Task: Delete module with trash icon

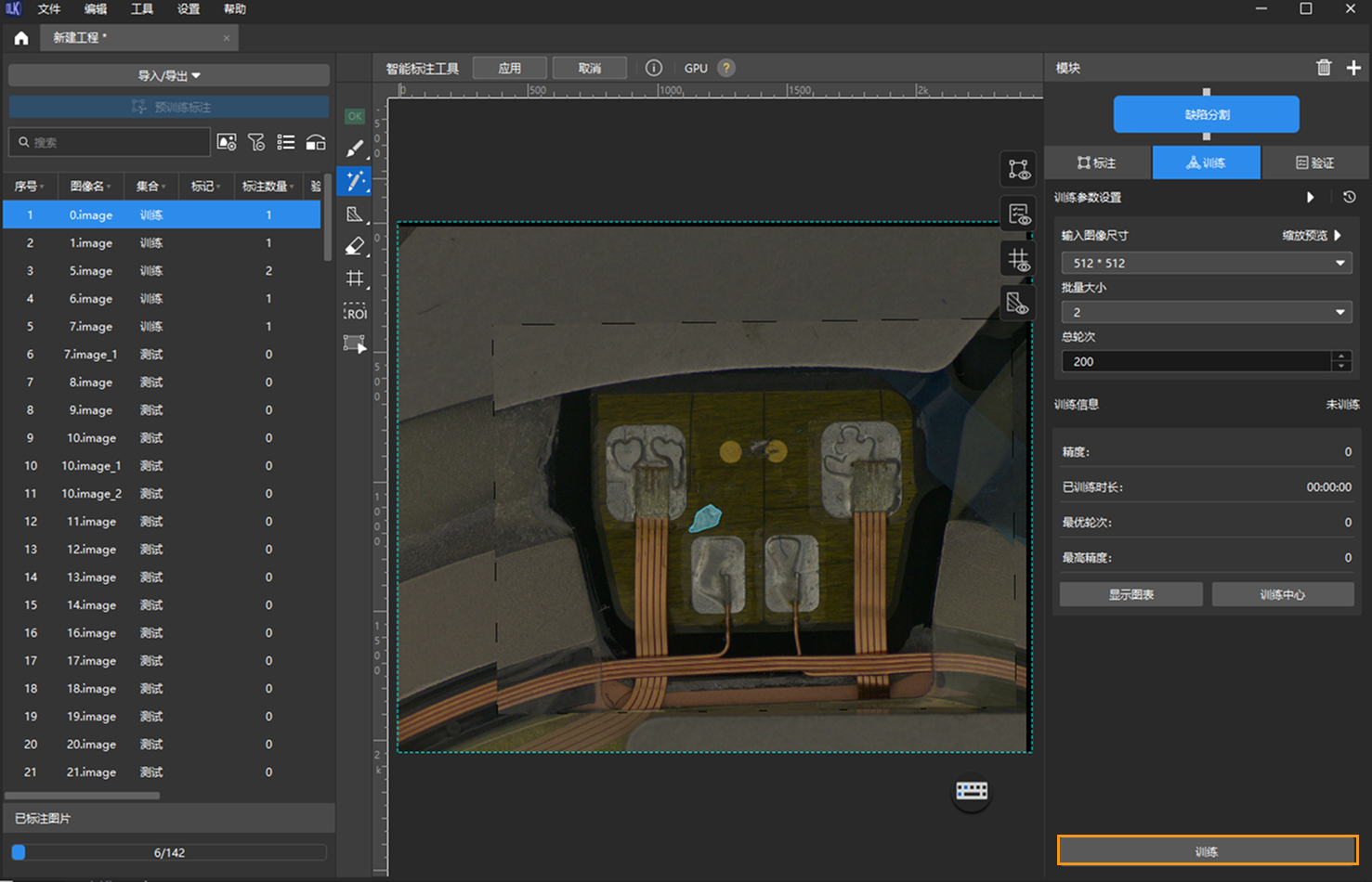Action: 1324,68
